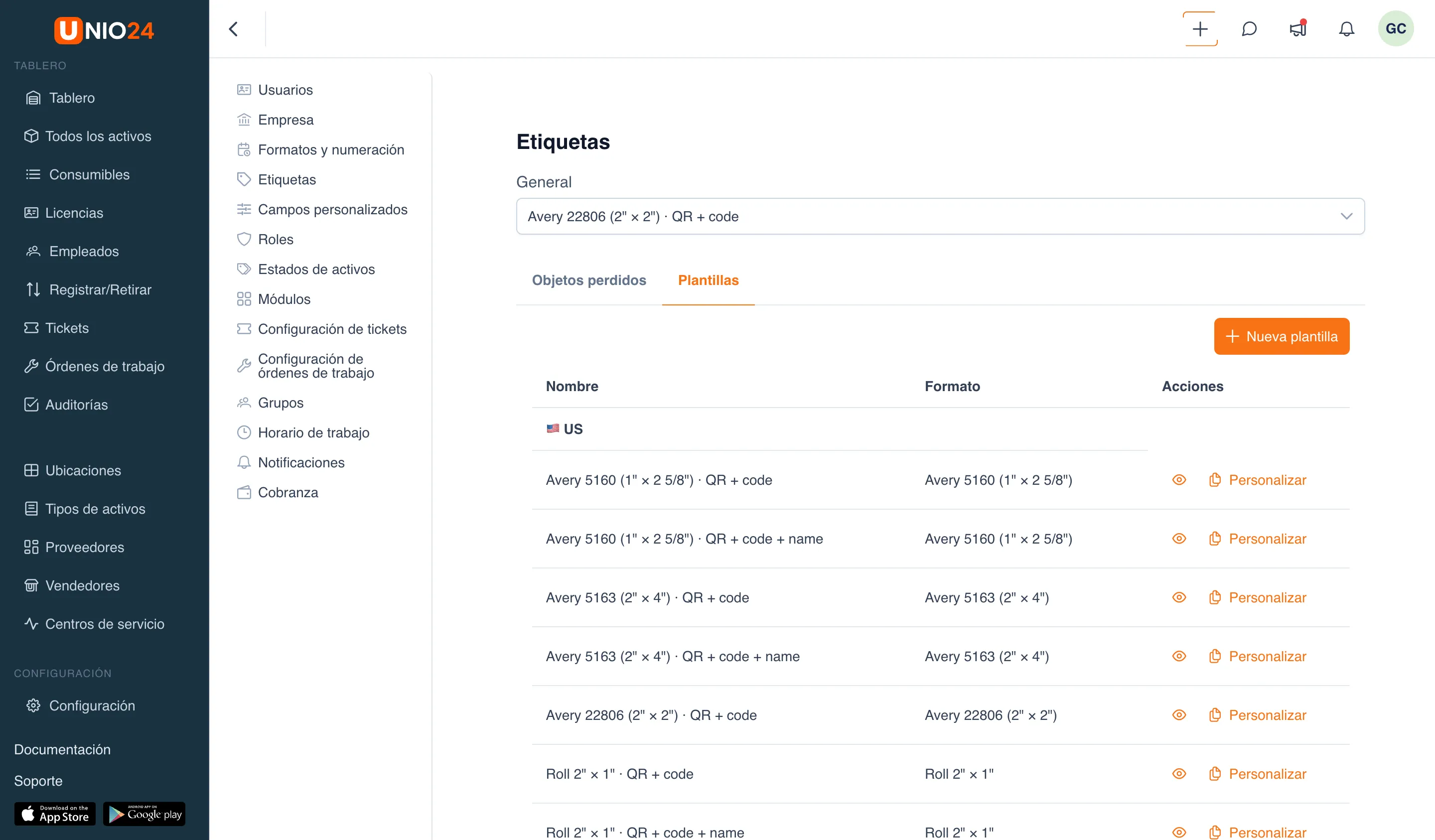Image resolution: width=1435 pixels, height=840 pixels.
Task: Open the chat messages icon
Action: [x=1249, y=29]
